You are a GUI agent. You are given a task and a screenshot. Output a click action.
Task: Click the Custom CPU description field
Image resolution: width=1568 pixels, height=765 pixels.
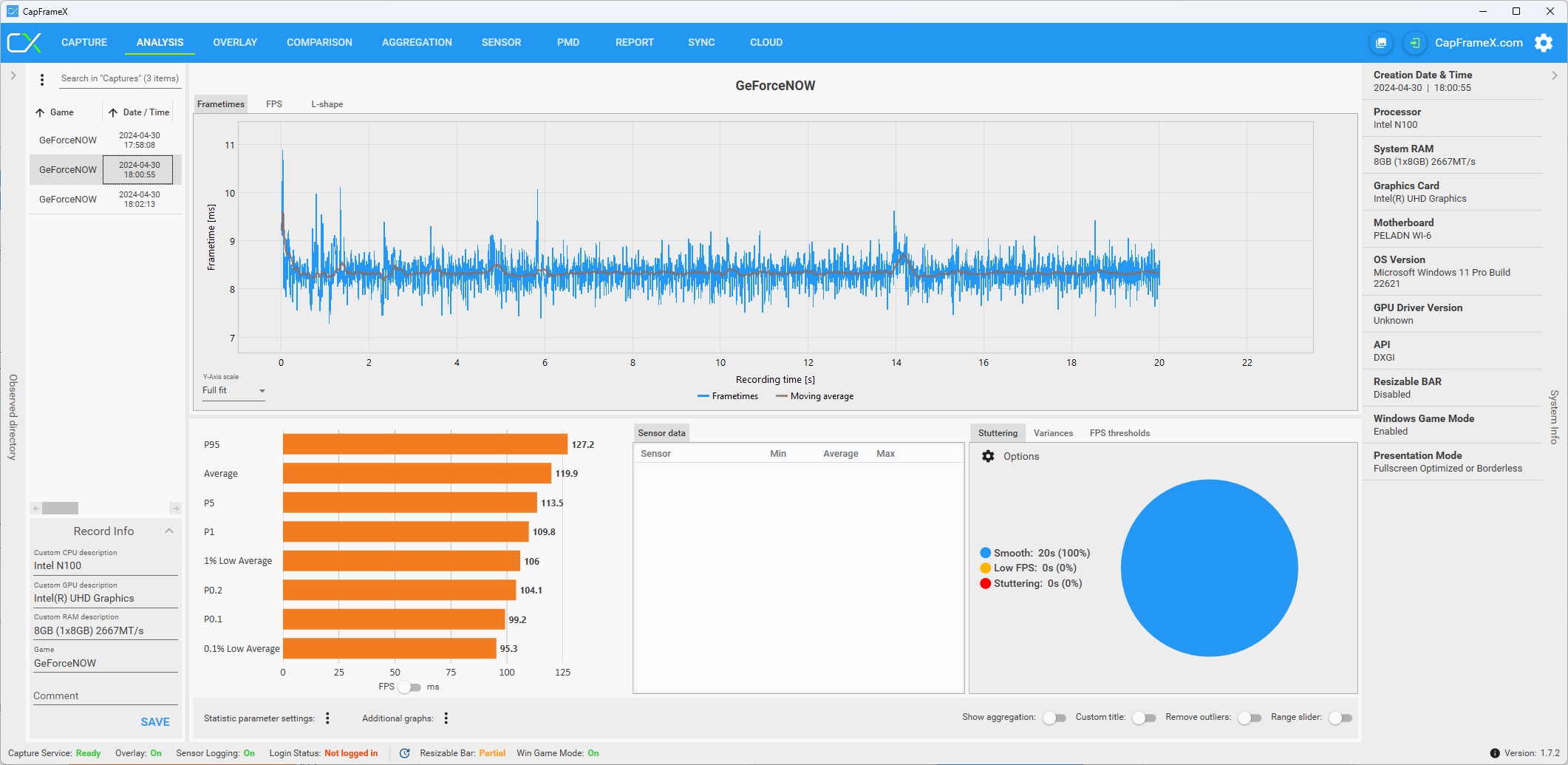click(106, 566)
